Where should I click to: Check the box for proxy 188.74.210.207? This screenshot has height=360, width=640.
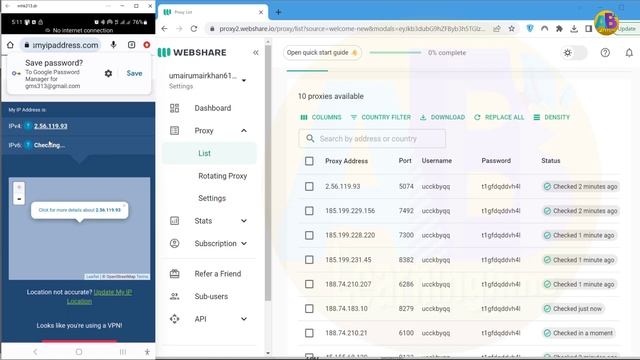tap(309, 284)
